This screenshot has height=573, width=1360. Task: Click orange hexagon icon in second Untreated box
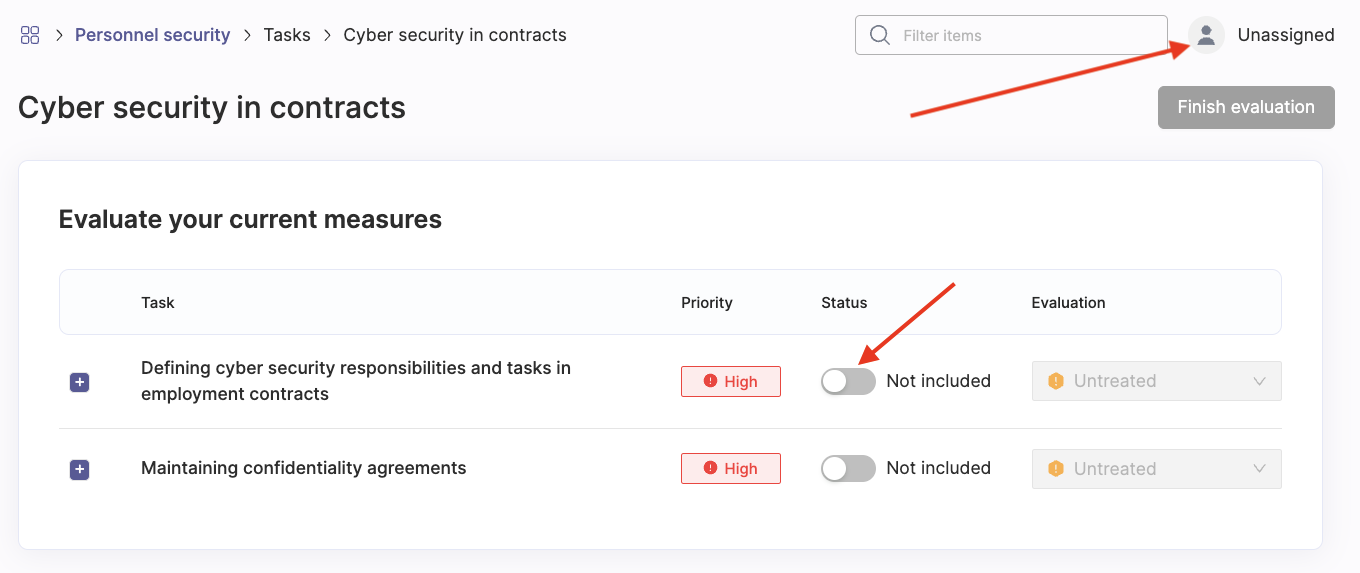coord(1056,468)
